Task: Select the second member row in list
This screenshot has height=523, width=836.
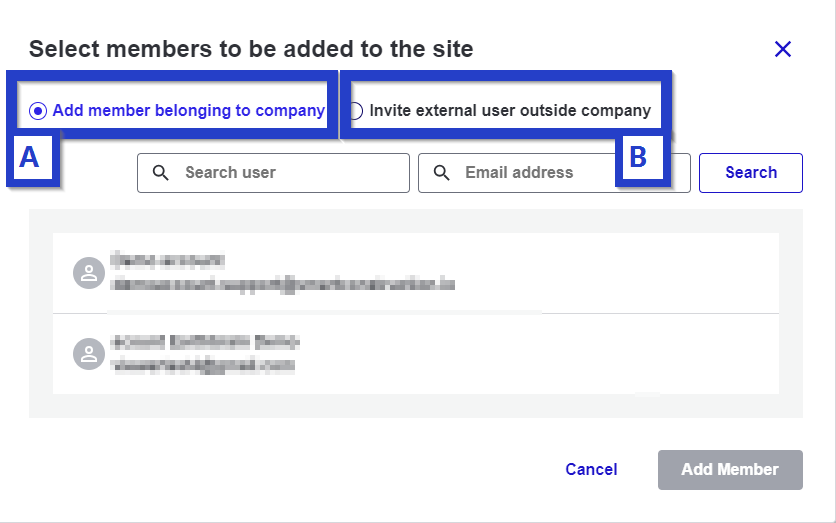Action: (x=416, y=354)
